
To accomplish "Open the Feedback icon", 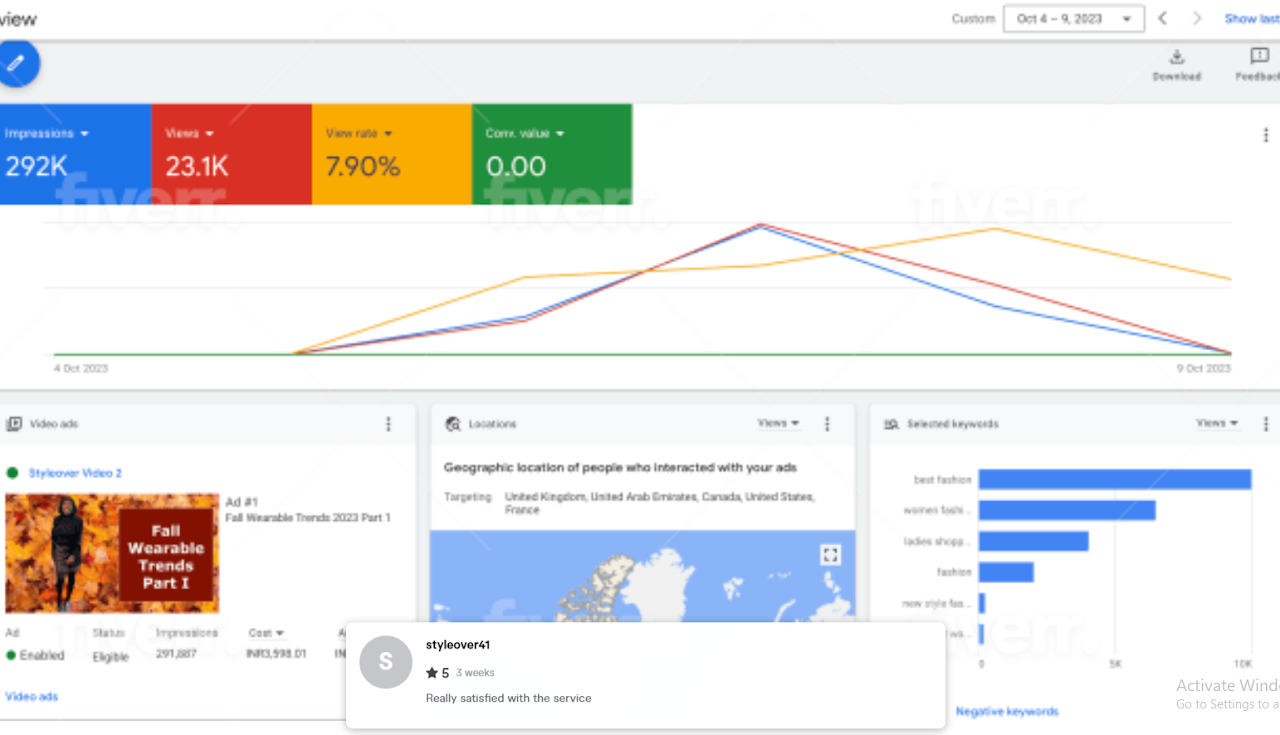I will click(x=1259, y=58).
